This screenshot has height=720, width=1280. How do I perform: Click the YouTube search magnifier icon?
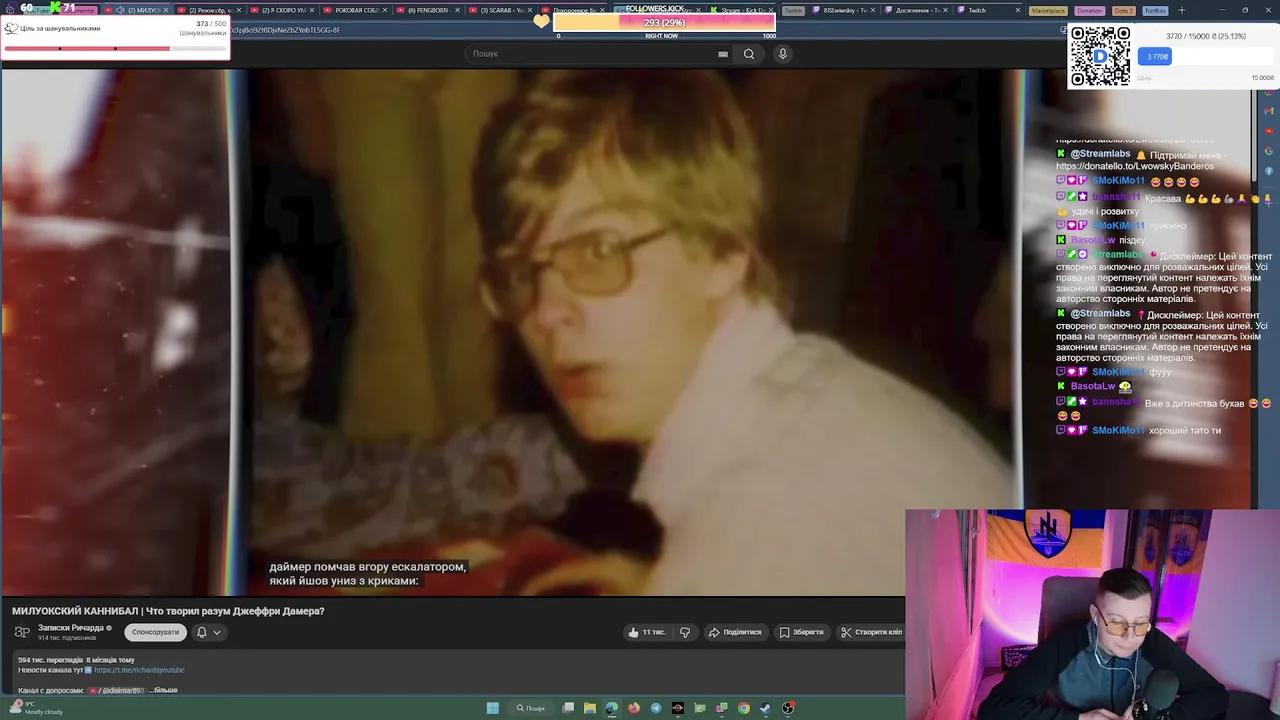point(748,54)
